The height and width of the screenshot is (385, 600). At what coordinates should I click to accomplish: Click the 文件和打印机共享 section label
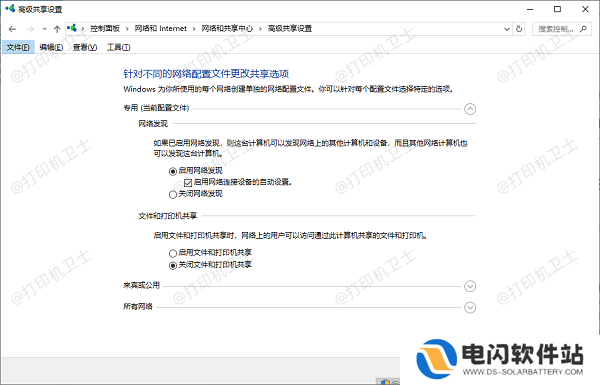(168, 216)
